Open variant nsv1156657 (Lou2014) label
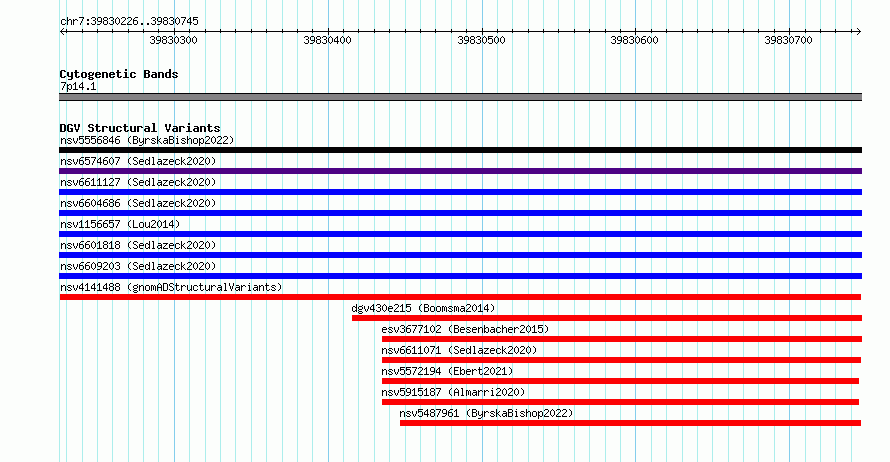Viewport: 890px width, 462px height. tap(120, 224)
